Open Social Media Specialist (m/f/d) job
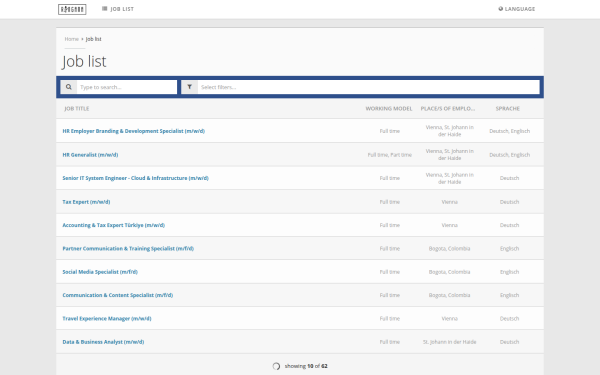The width and height of the screenshot is (600, 375). (x=100, y=272)
